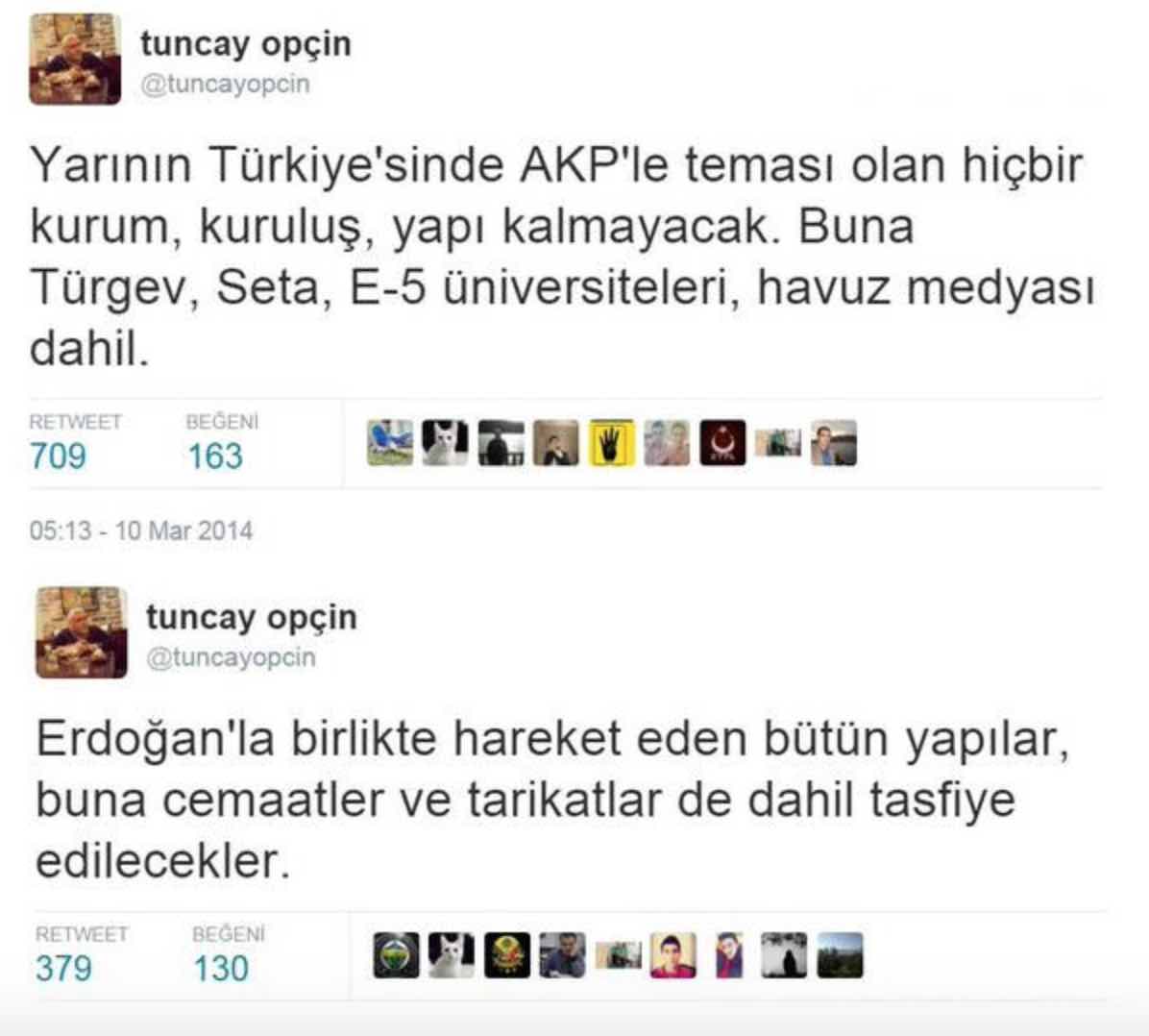Click the Ottoman coat of arms avatar
This screenshot has width=1149, height=1036.
click(507, 955)
